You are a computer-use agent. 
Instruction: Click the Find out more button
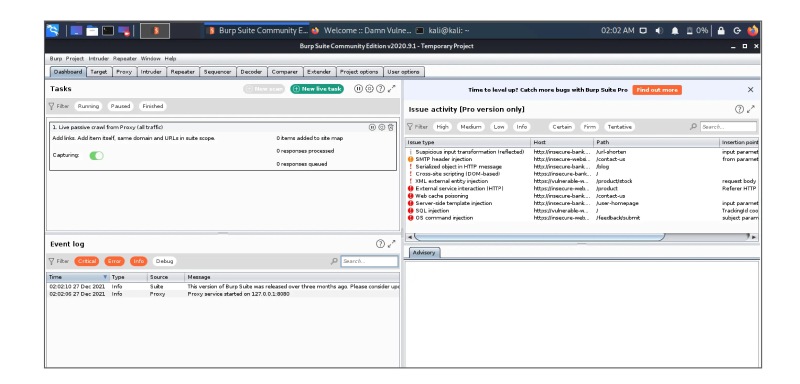pos(657,90)
